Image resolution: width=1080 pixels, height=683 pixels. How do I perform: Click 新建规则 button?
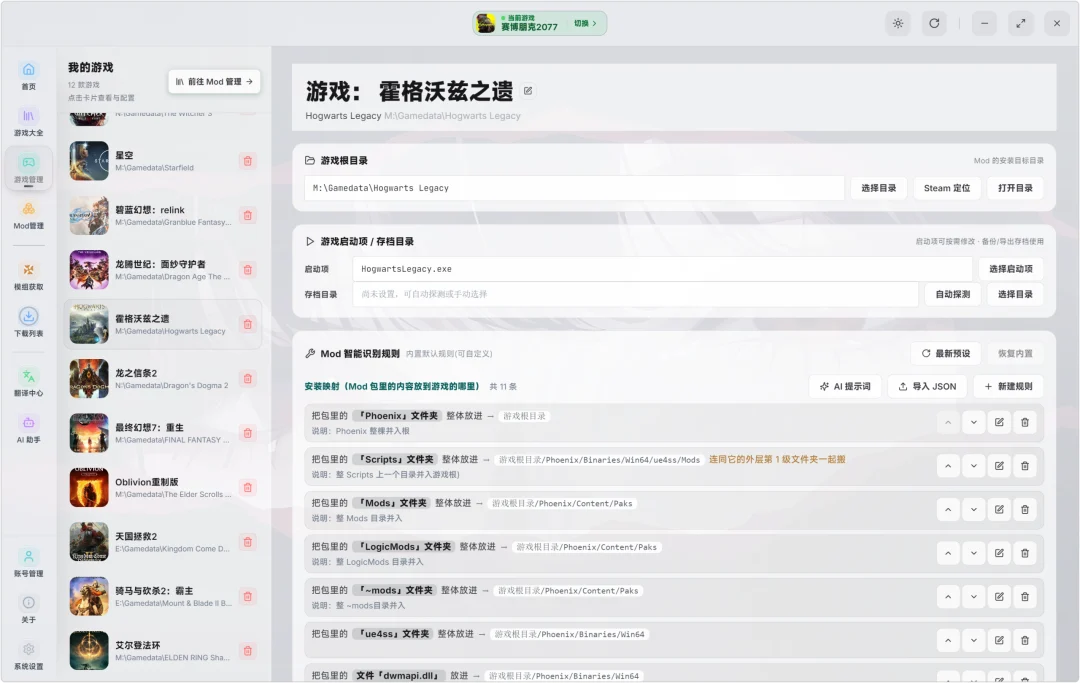[x=1008, y=386]
